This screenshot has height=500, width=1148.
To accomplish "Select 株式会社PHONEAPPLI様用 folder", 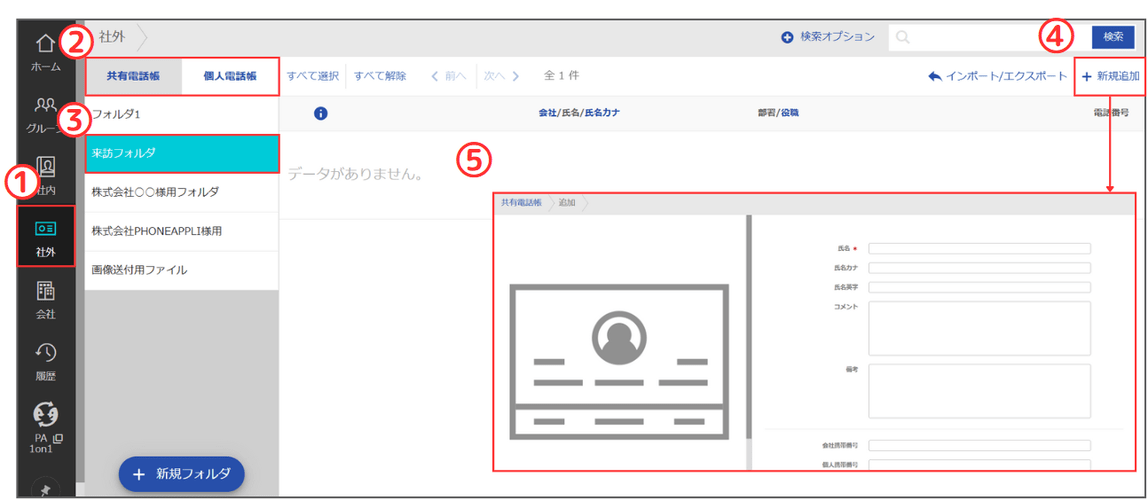I will 182,231.
